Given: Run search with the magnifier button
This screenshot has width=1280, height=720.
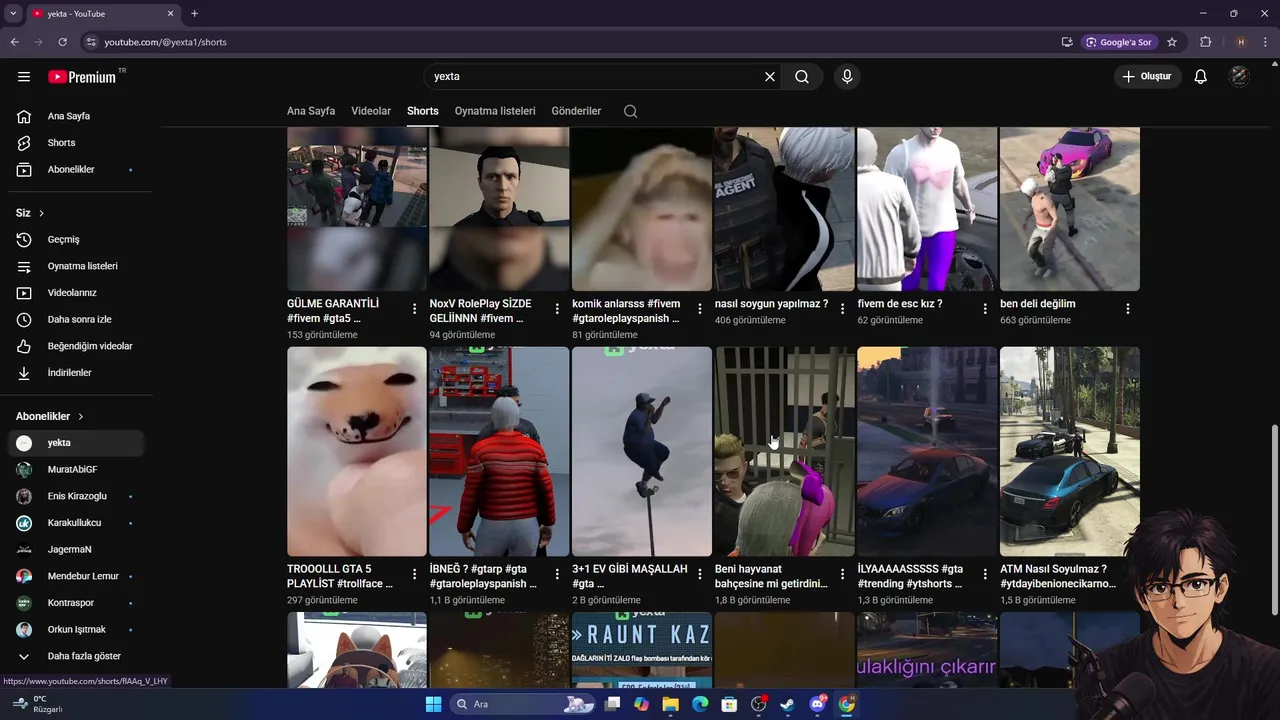Looking at the screenshot, I should click(x=802, y=76).
